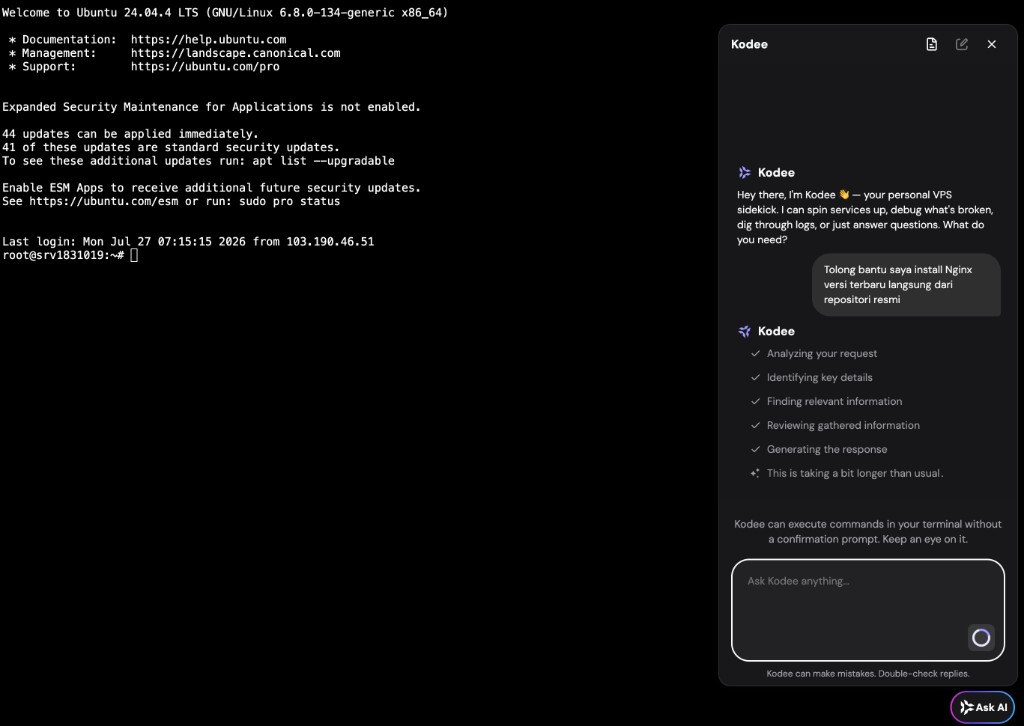1024x726 pixels.
Task: Click the ubuntu.com/esm URL in terminal
Action: 104,201
